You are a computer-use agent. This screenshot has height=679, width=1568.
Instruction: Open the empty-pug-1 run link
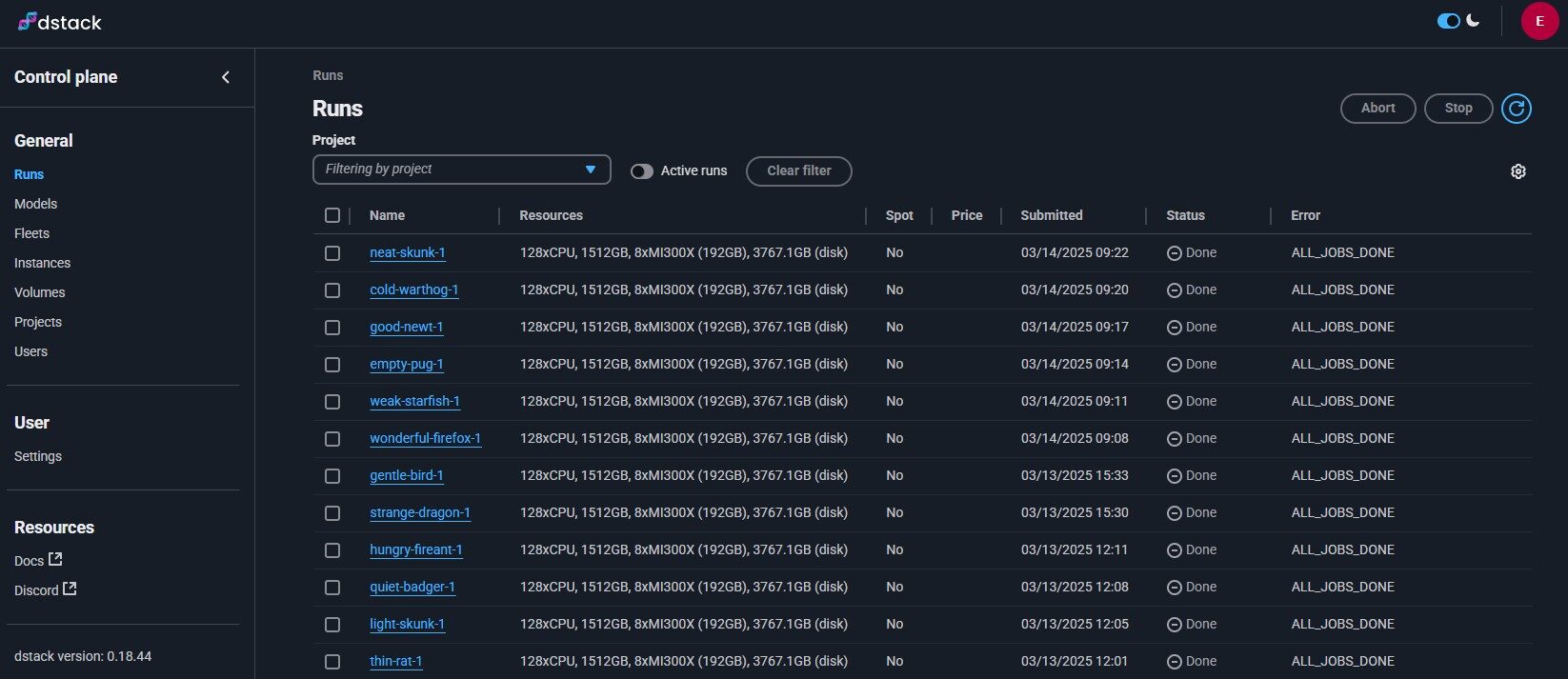tap(407, 364)
